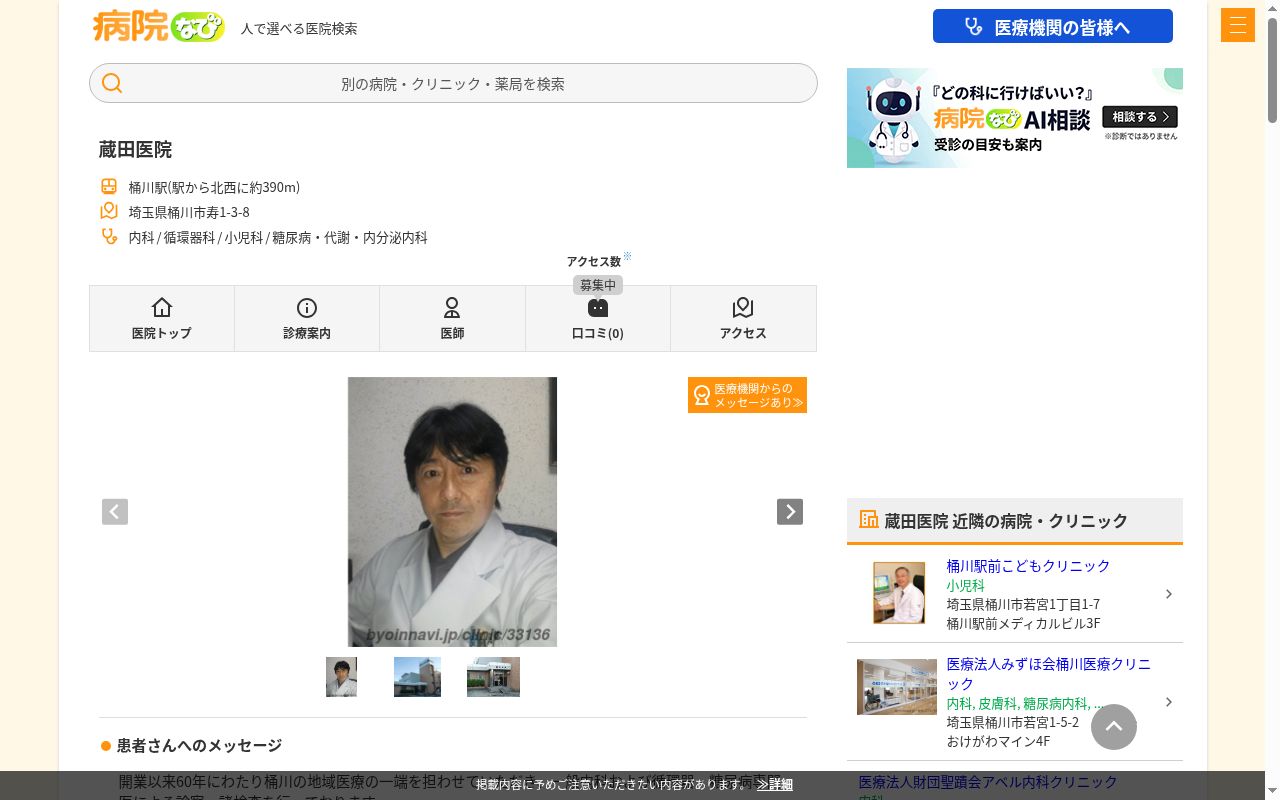Screen dimensions: 1280x800
Task: Show the previous clinic photo
Action: click(115, 512)
